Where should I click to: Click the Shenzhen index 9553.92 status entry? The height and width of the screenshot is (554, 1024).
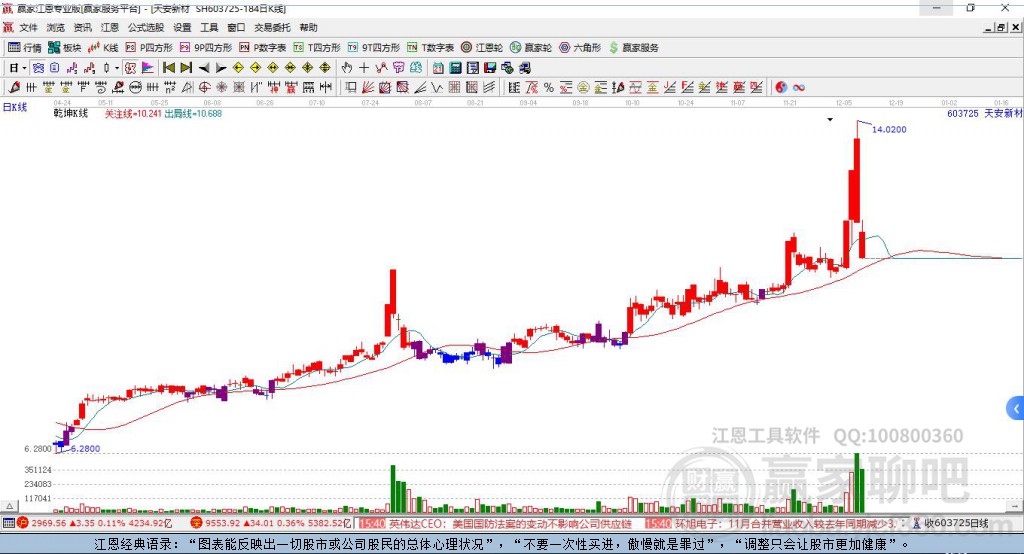[x=272, y=523]
